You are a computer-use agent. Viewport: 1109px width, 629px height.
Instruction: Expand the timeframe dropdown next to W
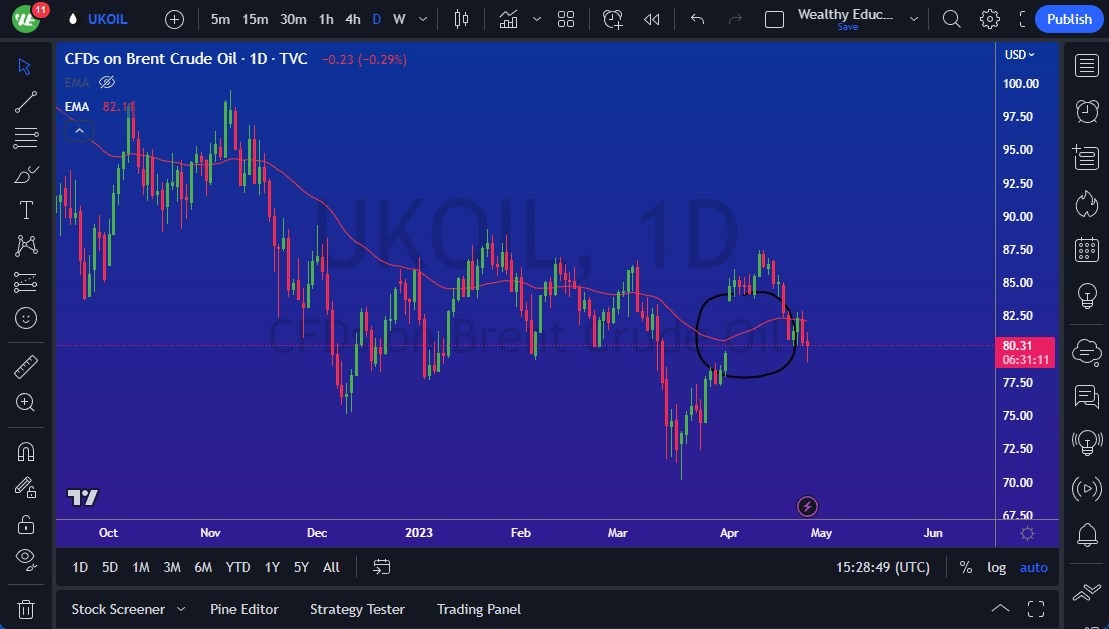[421, 19]
